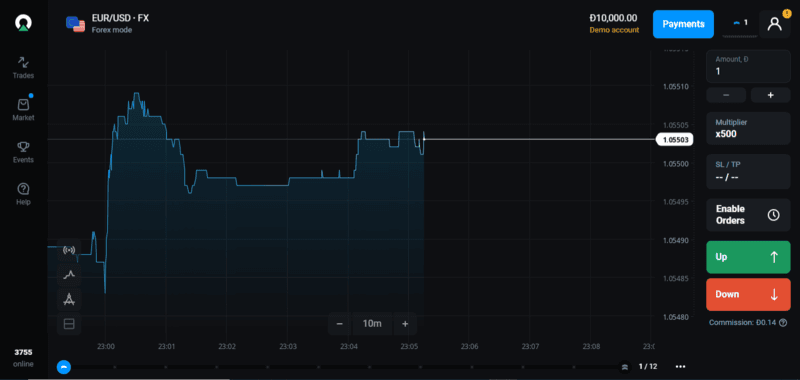This screenshot has width=800, height=380.
Task: Click the 1 / 12 page indicator
Action: click(648, 366)
